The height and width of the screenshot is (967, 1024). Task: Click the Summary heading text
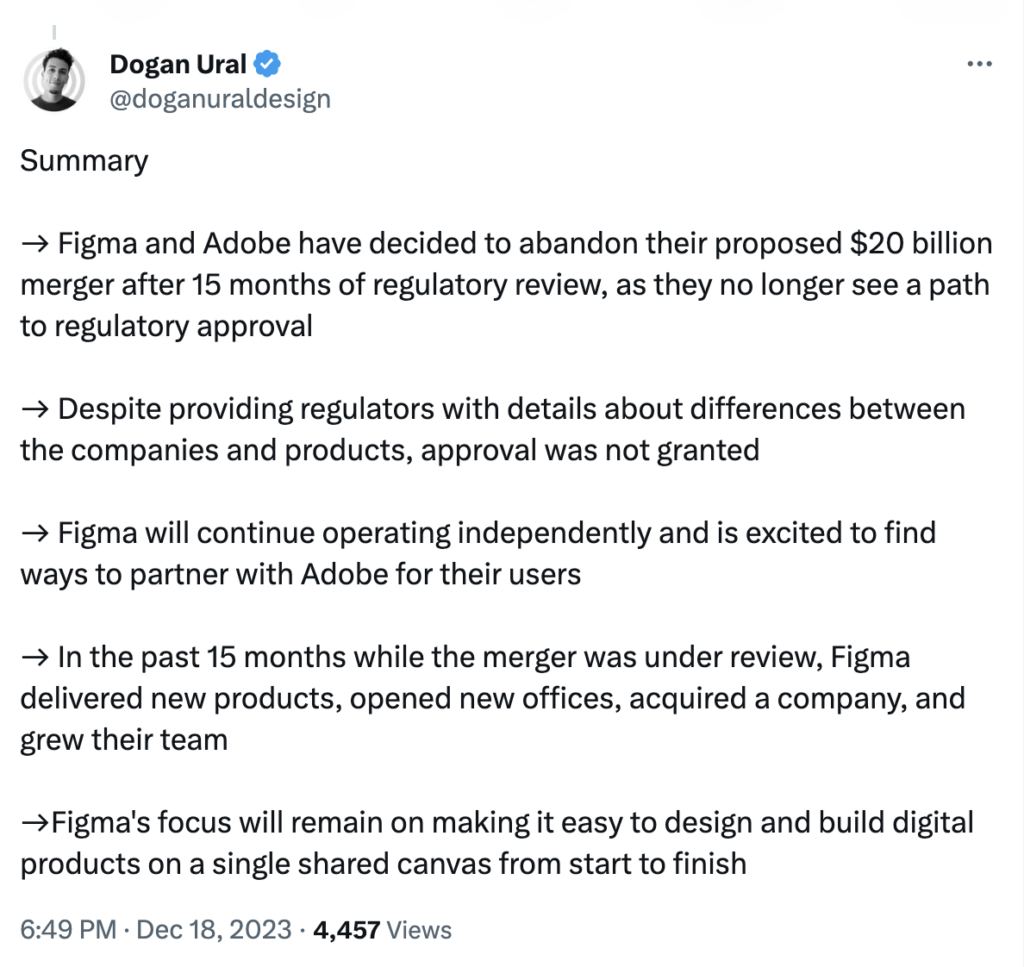[x=84, y=161]
